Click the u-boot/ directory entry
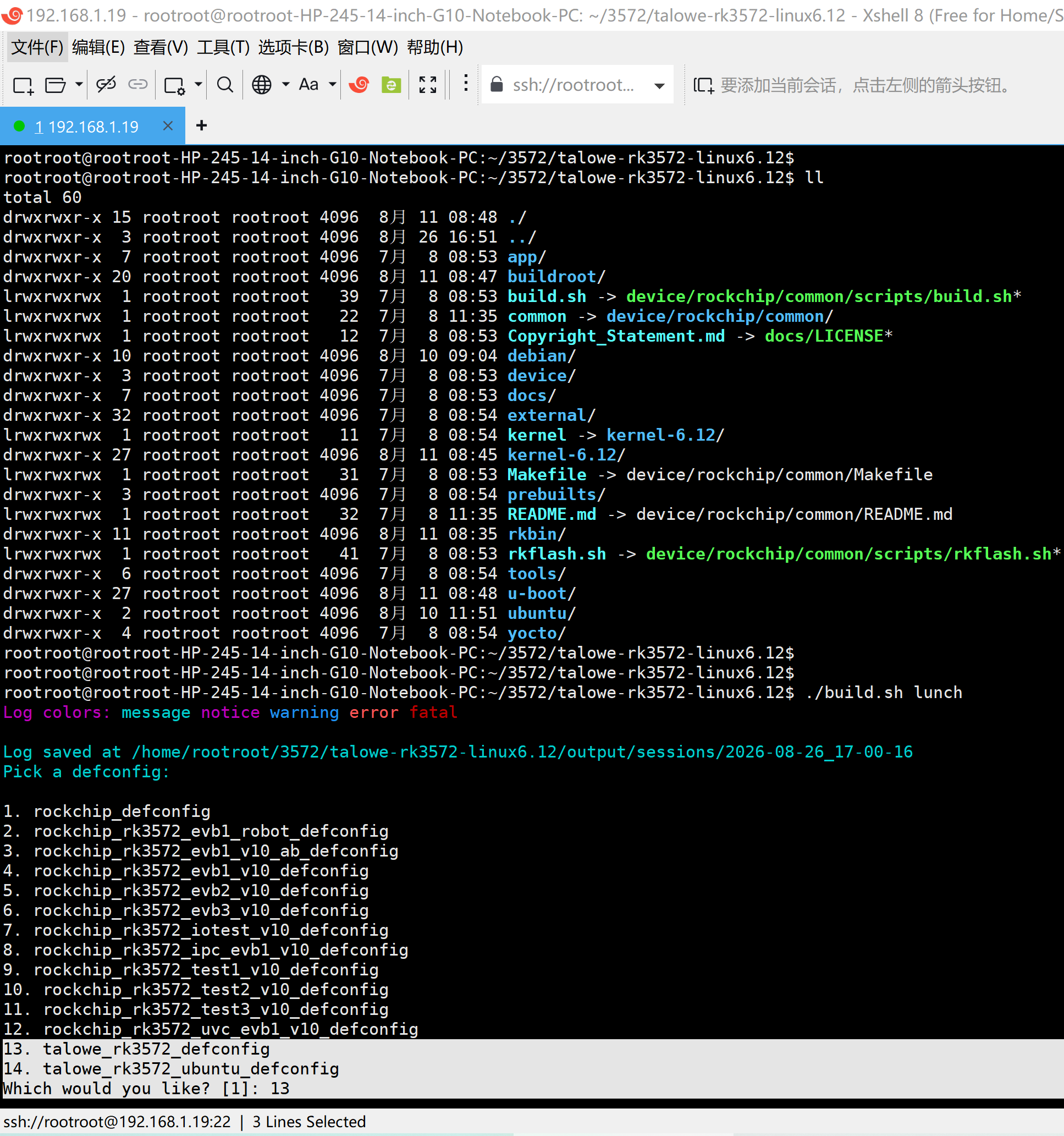The image size is (1064, 1136). pyautogui.click(x=542, y=594)
